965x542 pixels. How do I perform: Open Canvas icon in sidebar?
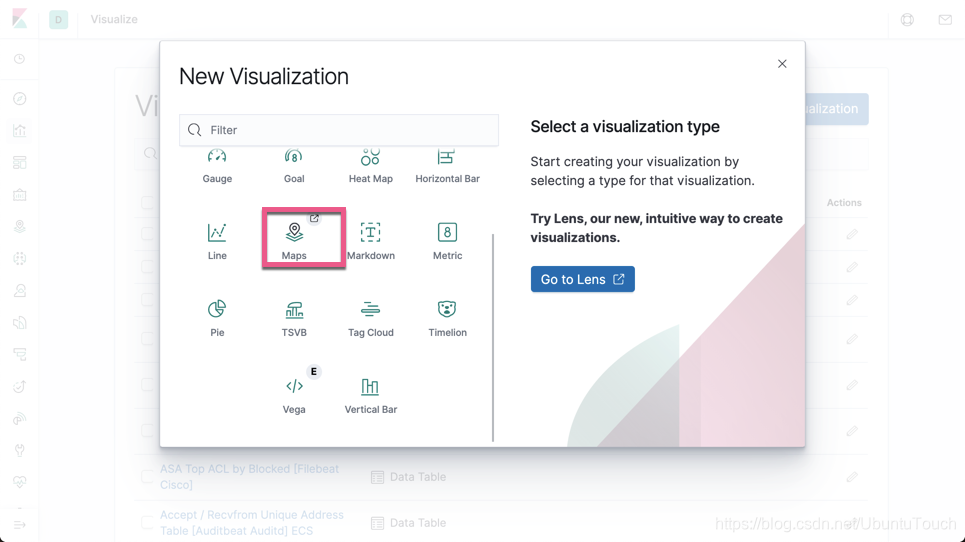[x=20, y=194]
